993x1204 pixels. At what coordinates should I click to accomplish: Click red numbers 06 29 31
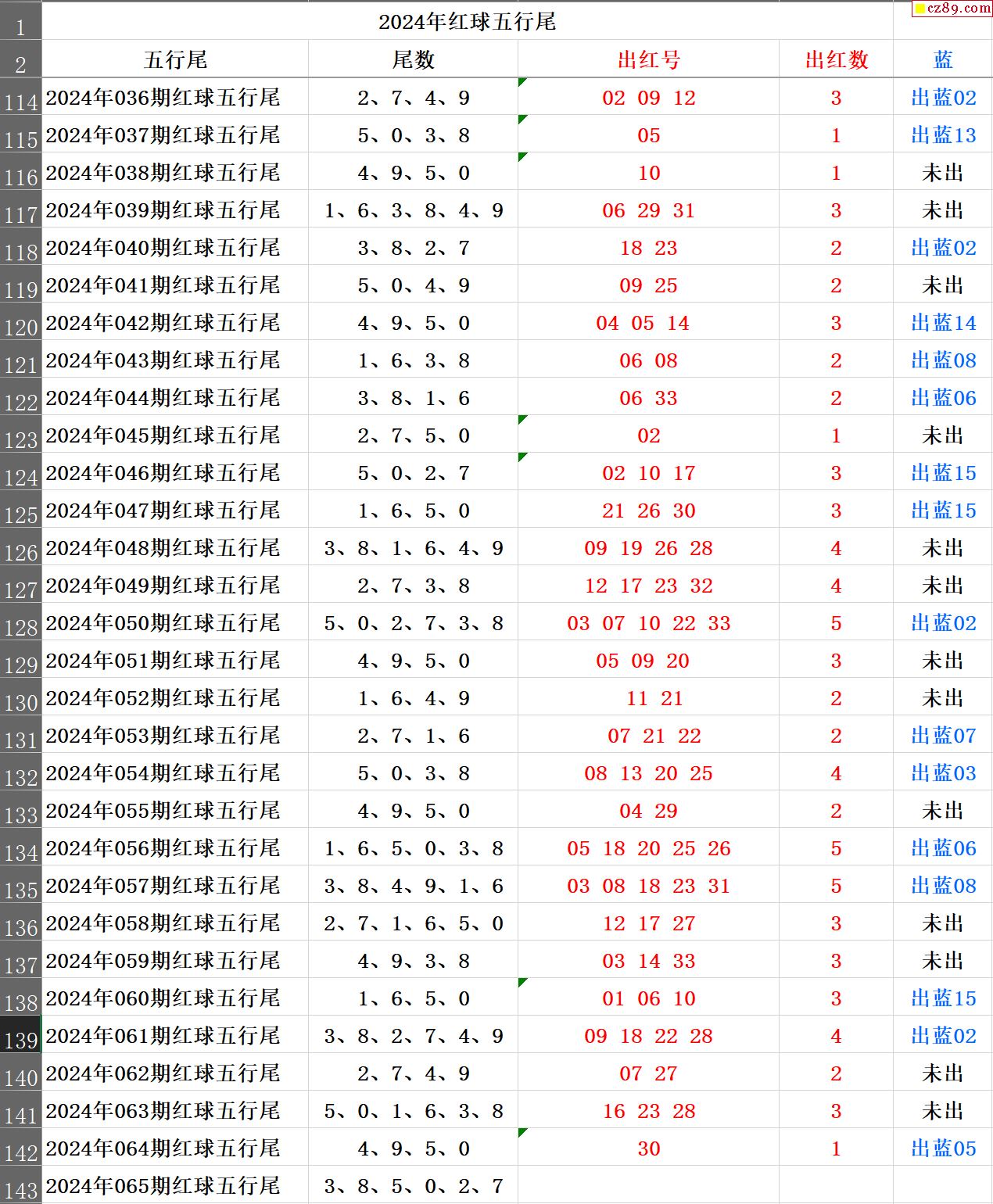(648, 210)
